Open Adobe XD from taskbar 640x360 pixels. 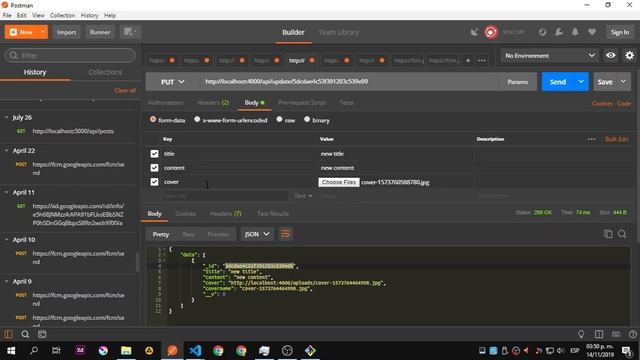pyautogui.click(x=80, y=350)
